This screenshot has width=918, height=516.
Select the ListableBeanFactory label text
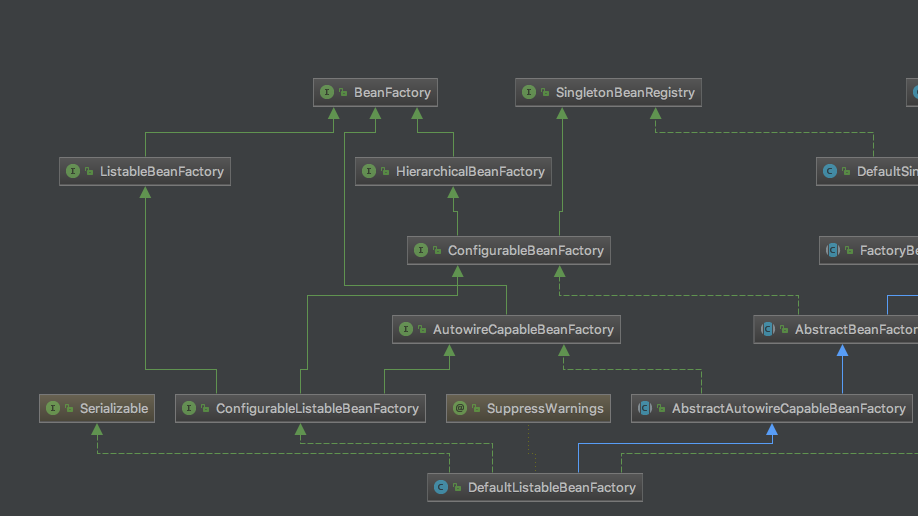click(161, 172)
